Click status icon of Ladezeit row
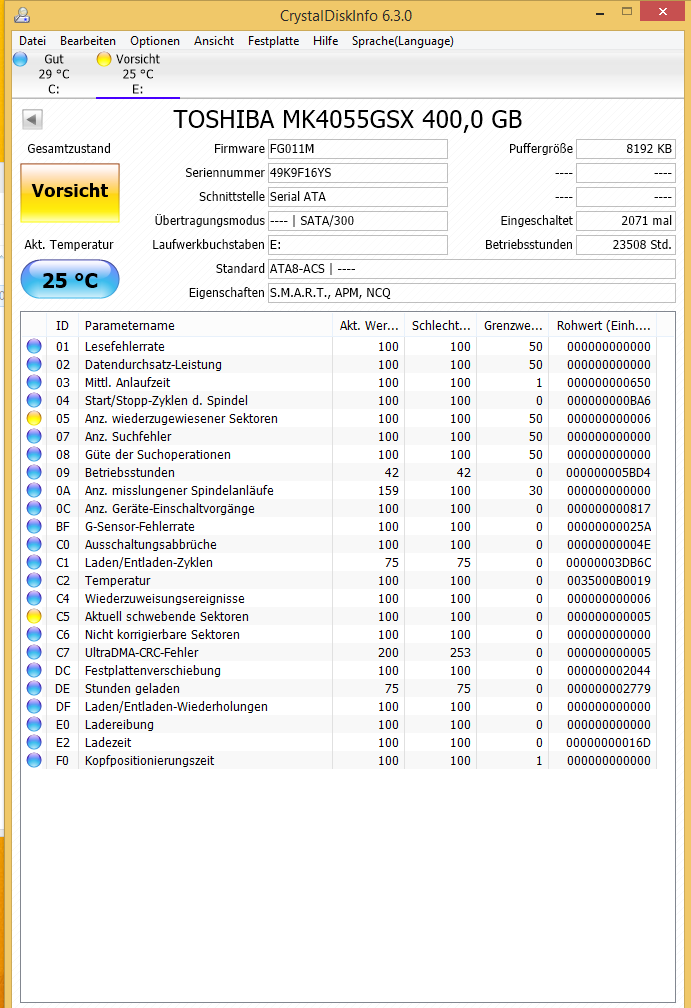 (34, 742)
